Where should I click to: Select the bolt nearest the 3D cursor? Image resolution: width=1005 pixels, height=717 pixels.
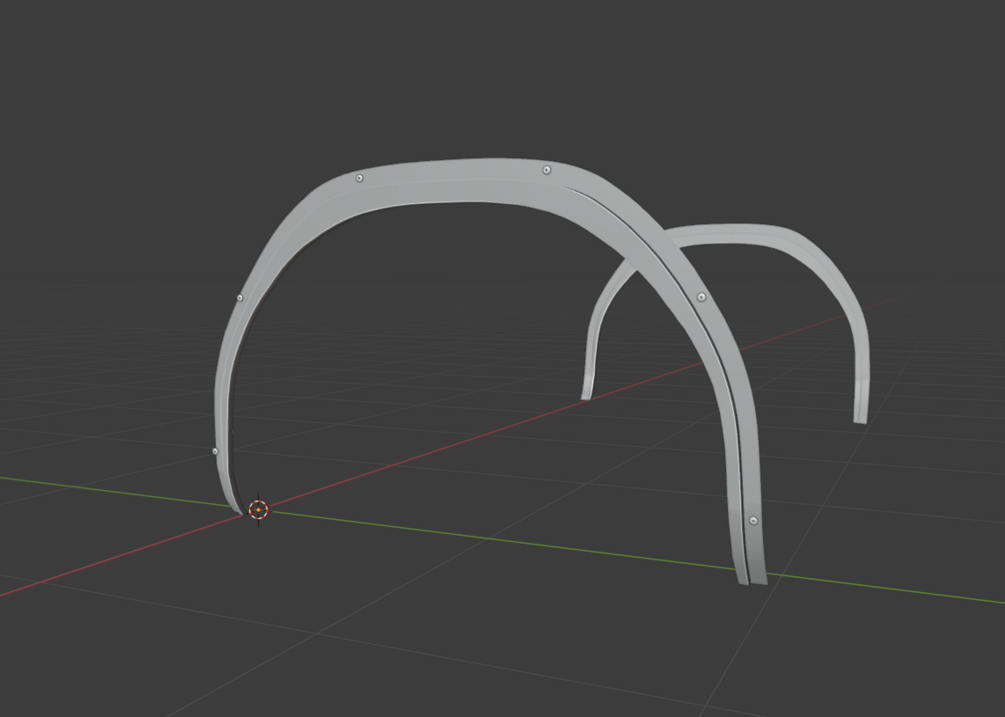click(x=215, y=452)
